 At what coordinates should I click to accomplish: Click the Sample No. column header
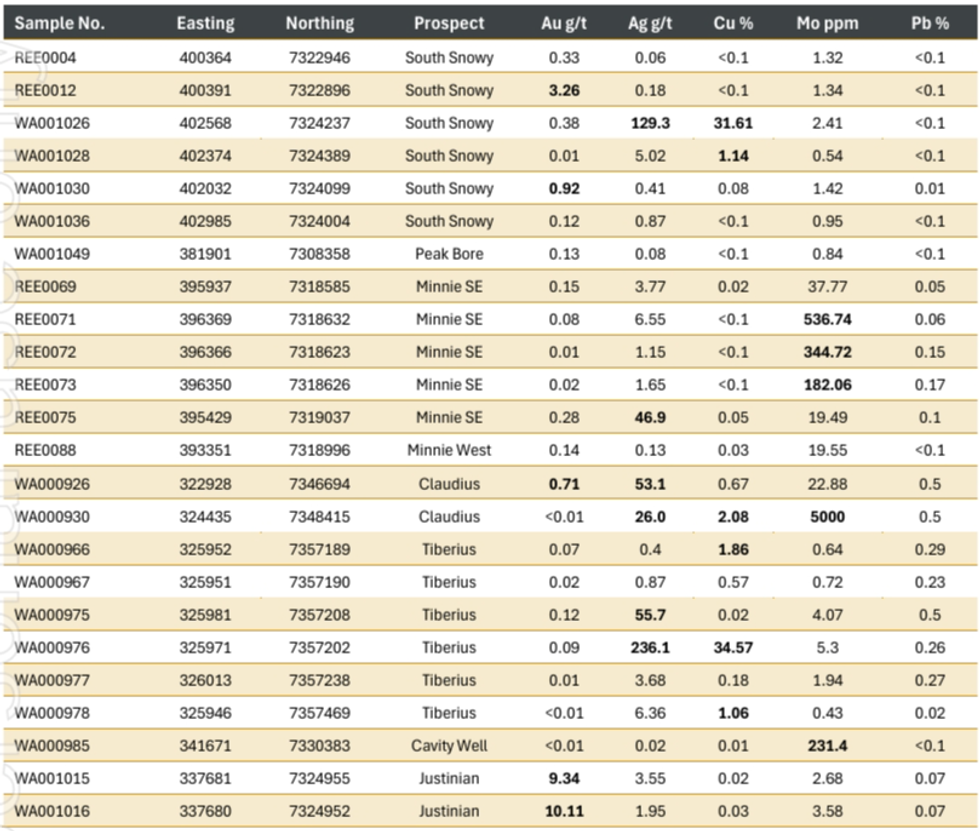click(x=60, y=23)
